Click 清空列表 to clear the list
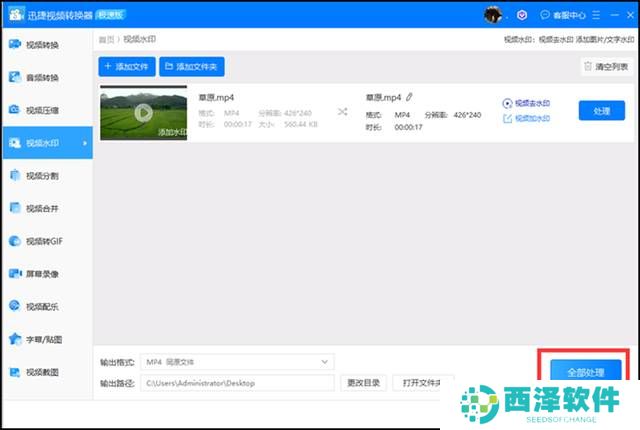640x430 pixels. [607, 66]
